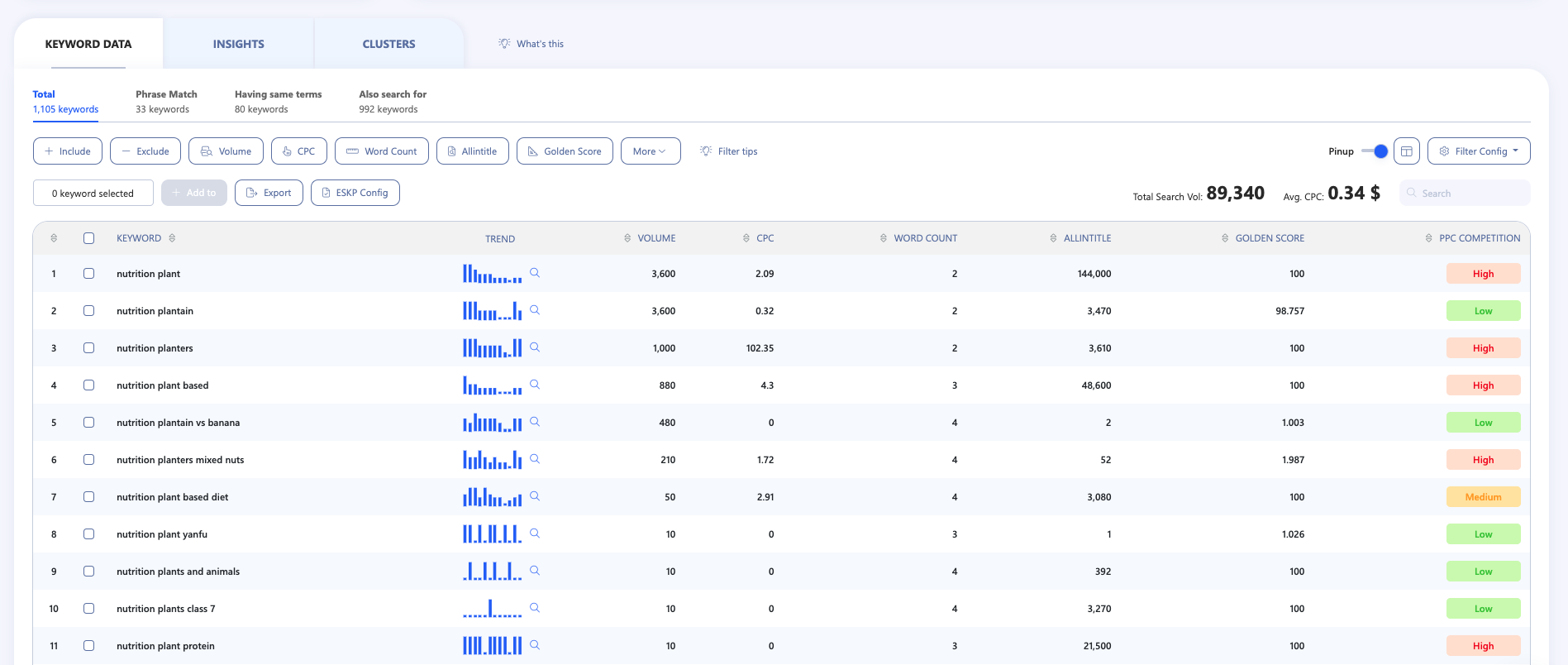Sort by CPC column arrows
Screen dimensions: 1568x665
coord(746,238)
